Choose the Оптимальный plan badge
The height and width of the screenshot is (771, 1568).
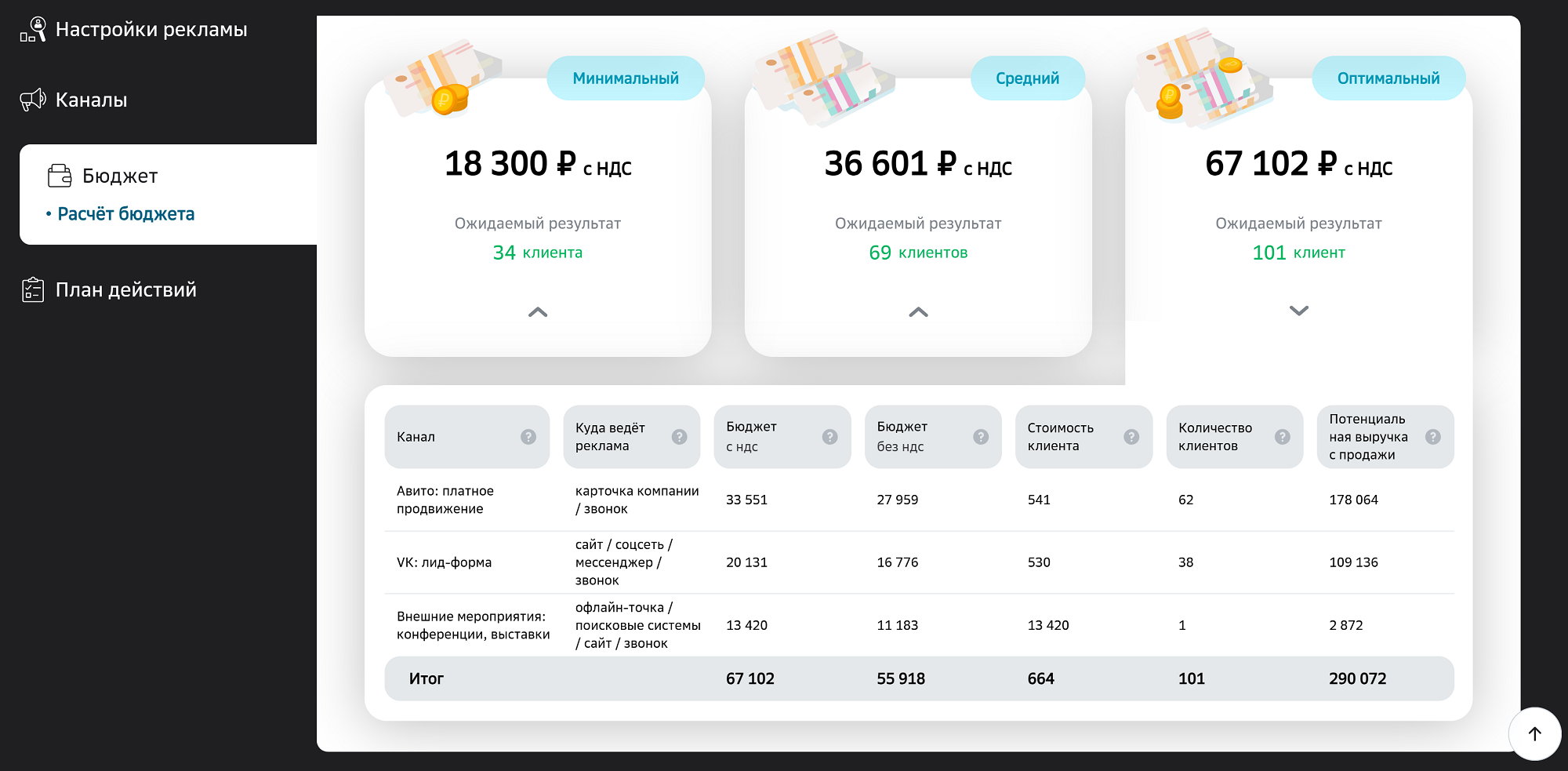pos(1388,78)
